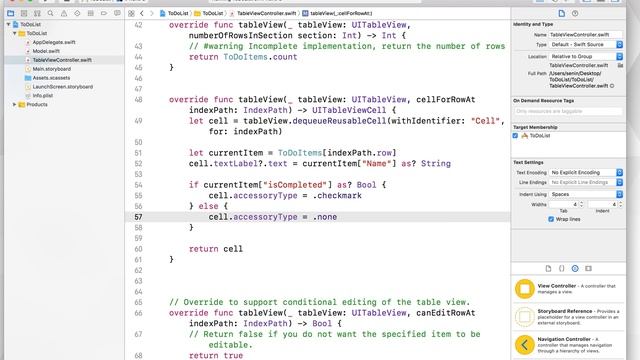This screenshot has height=360, width=640.
Task: Show the File inspector
Action: (x=562, y=13)
